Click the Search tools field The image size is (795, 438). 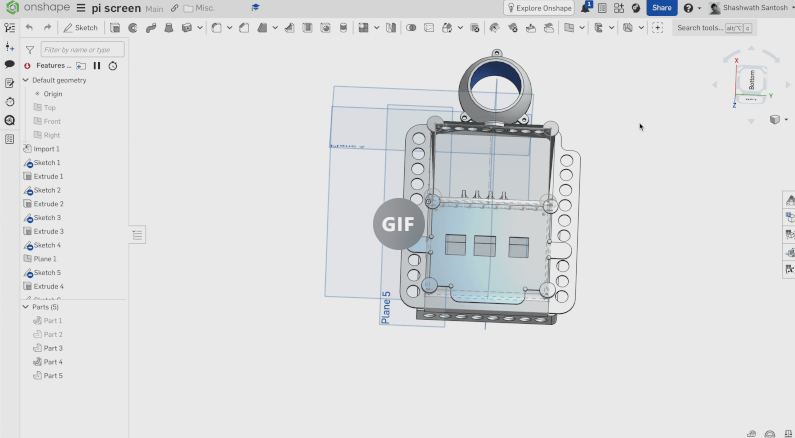click(x=714, y=28)
